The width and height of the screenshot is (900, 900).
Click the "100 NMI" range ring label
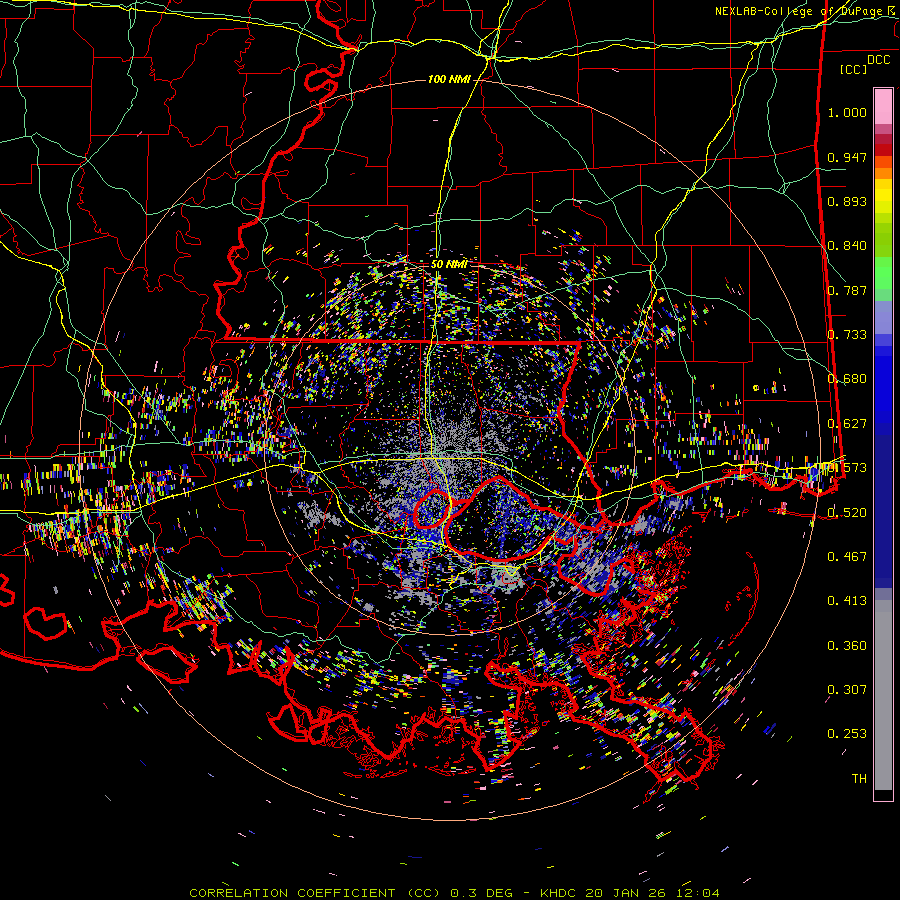449,79
